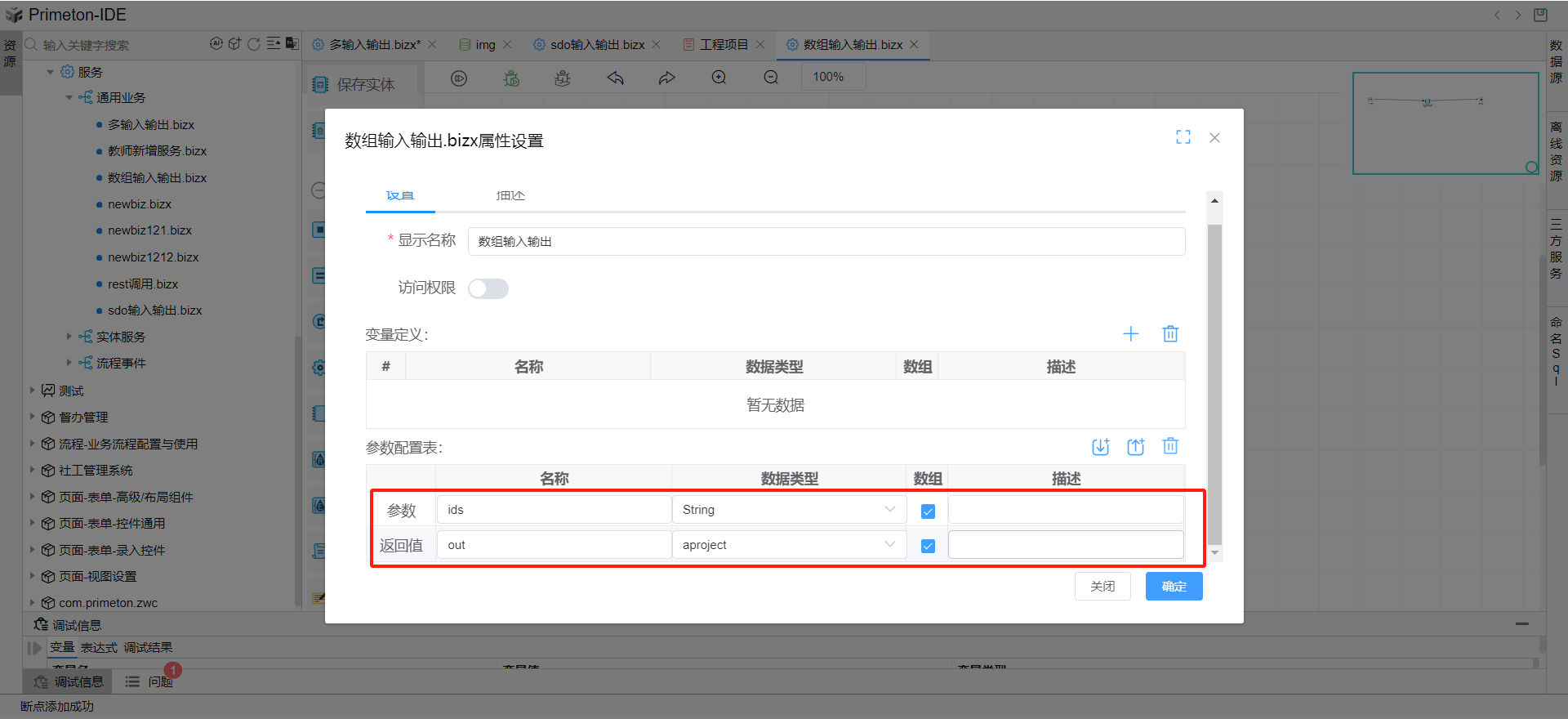
Task: Click the 关闭 button
Action: [1102, 587]
